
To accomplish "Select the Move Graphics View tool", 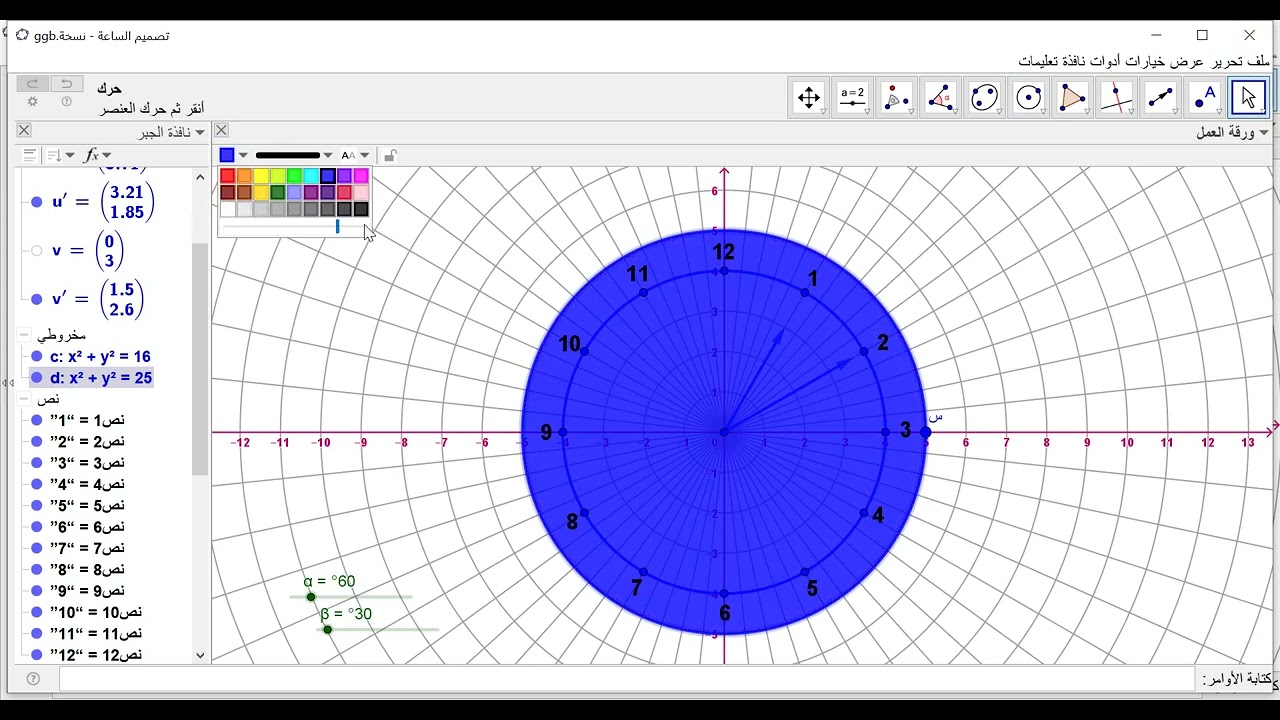I will tap(809, 97).
